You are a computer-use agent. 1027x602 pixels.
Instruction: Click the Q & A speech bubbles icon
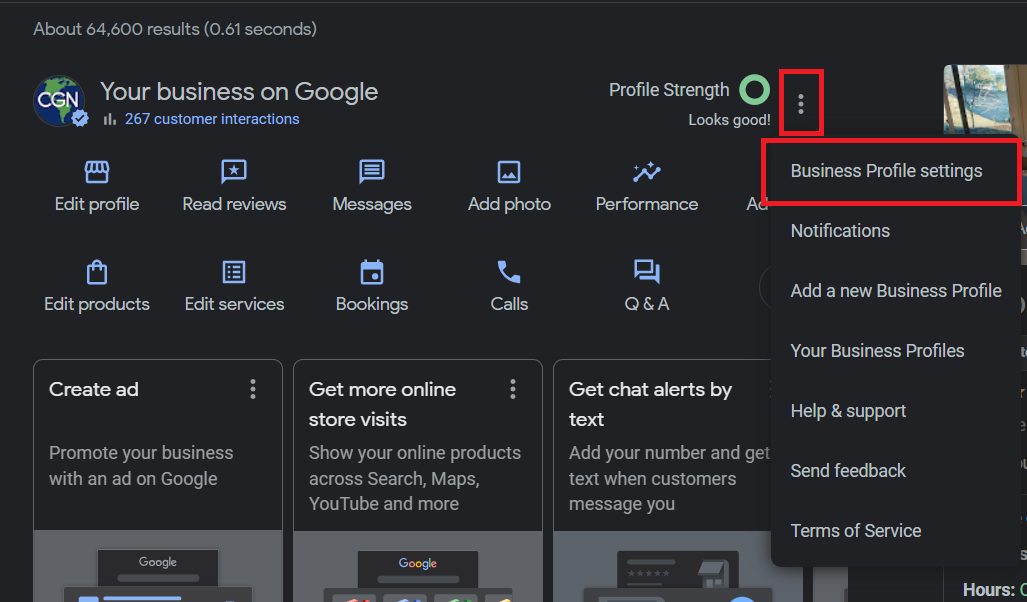(x=646, y=271)
